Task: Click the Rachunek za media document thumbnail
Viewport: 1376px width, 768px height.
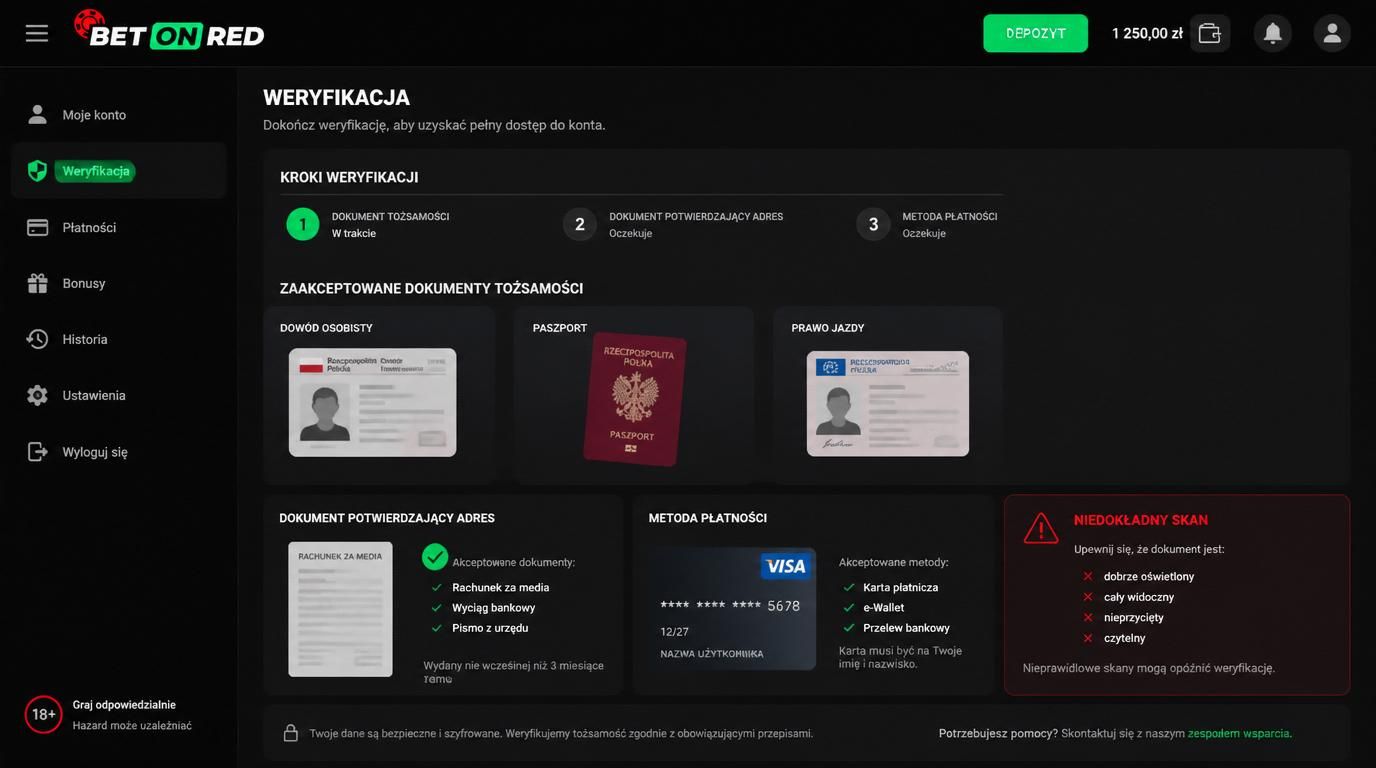Action: [x=340, y=609]
